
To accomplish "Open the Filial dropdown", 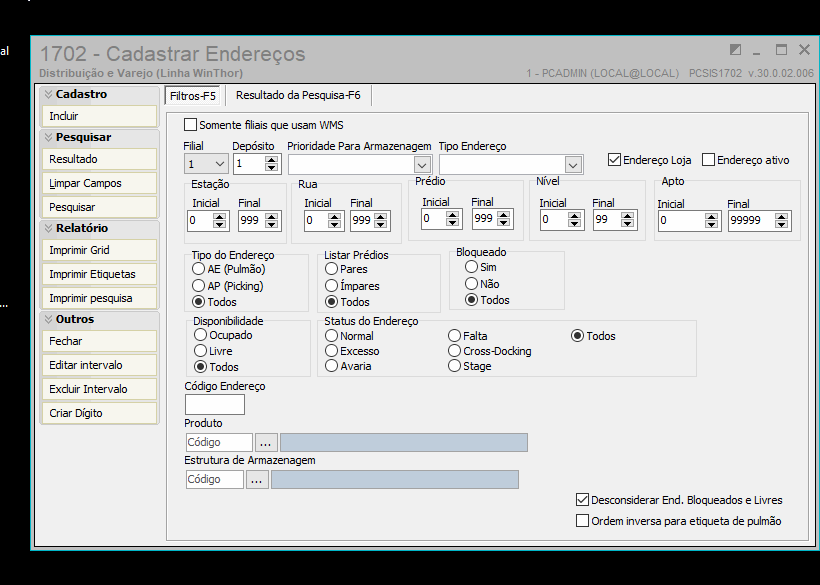I will (220, 164).
